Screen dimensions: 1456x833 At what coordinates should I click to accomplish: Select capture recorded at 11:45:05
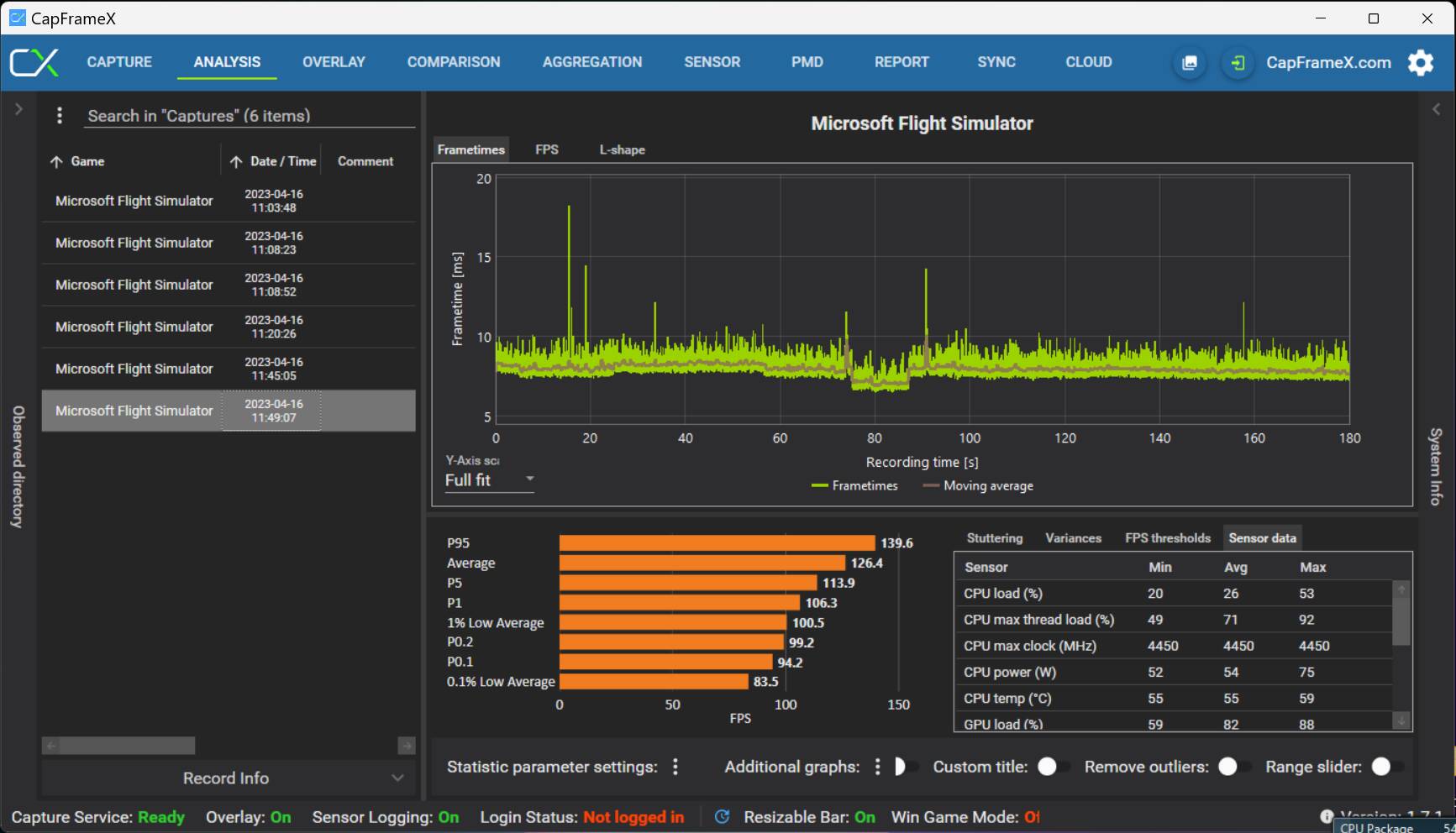[x=229, y=369]
